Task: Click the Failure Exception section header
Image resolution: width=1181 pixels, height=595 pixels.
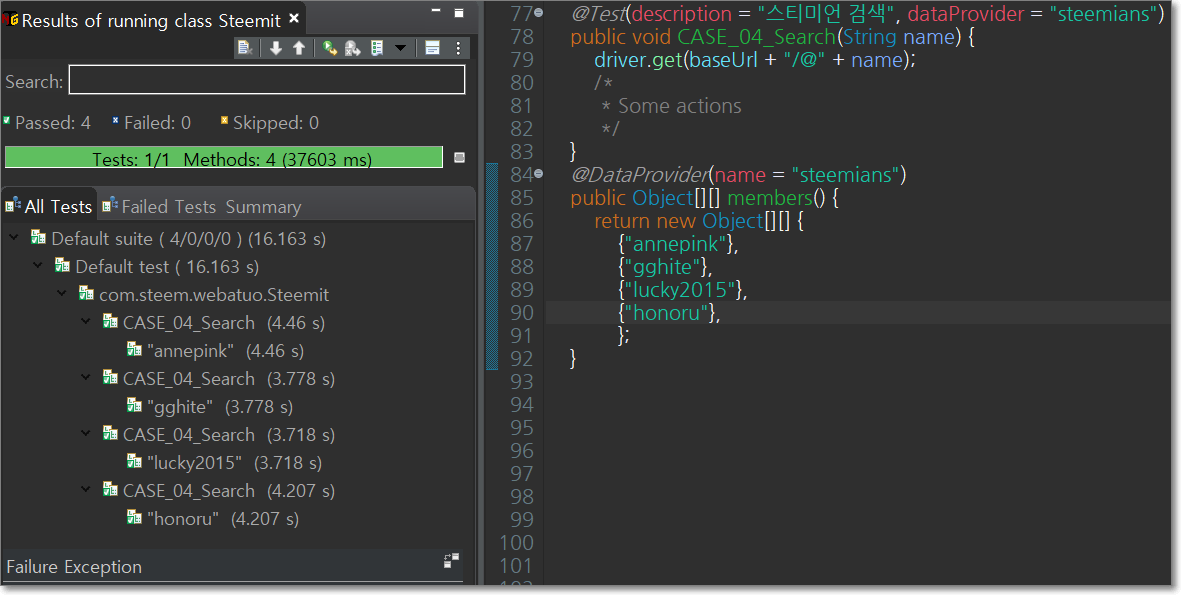Action: click(74, 567)
